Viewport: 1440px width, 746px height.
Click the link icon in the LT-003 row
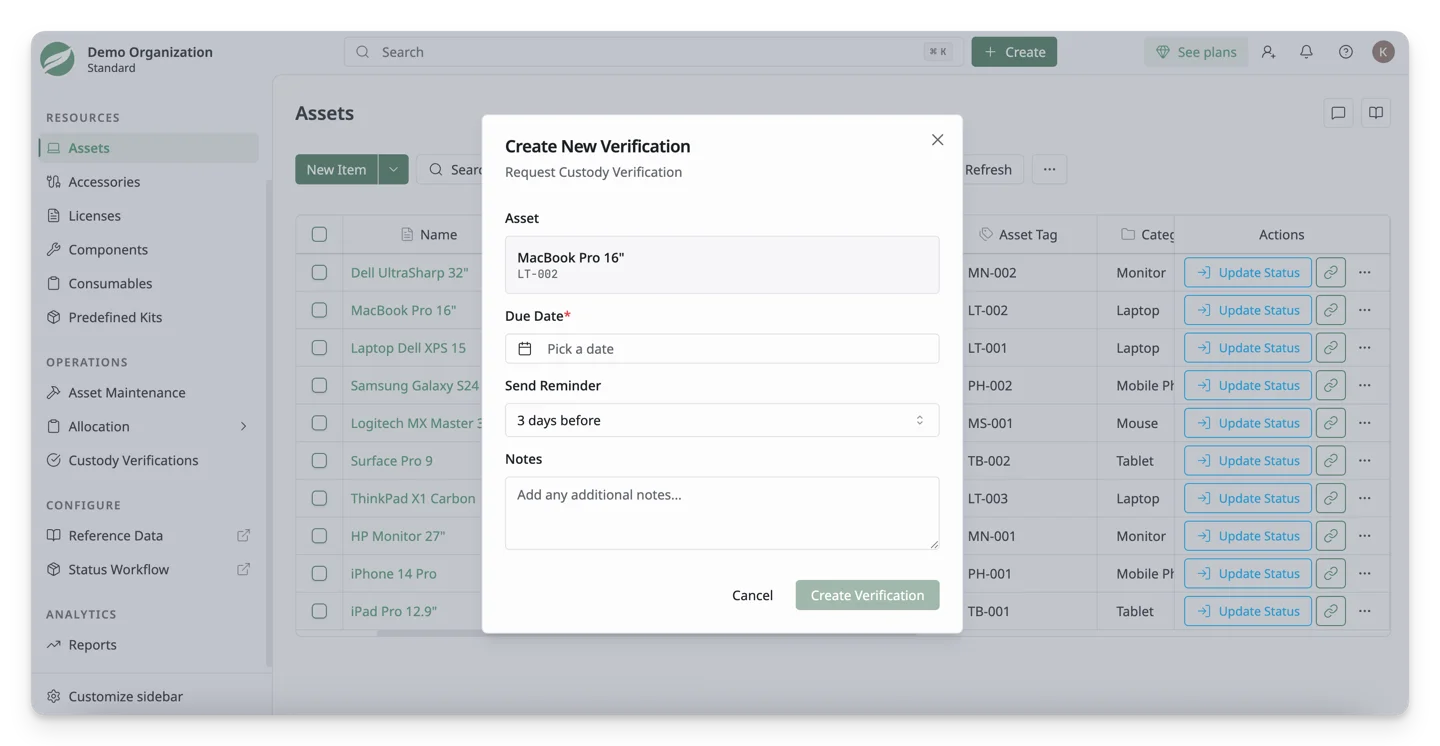coord(1331,499)
